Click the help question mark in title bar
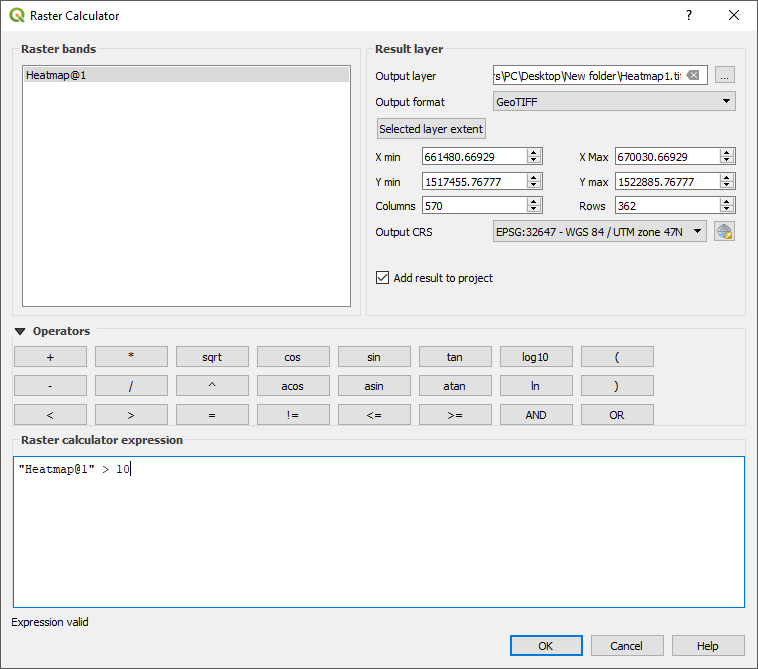 (x=688, y=16)
